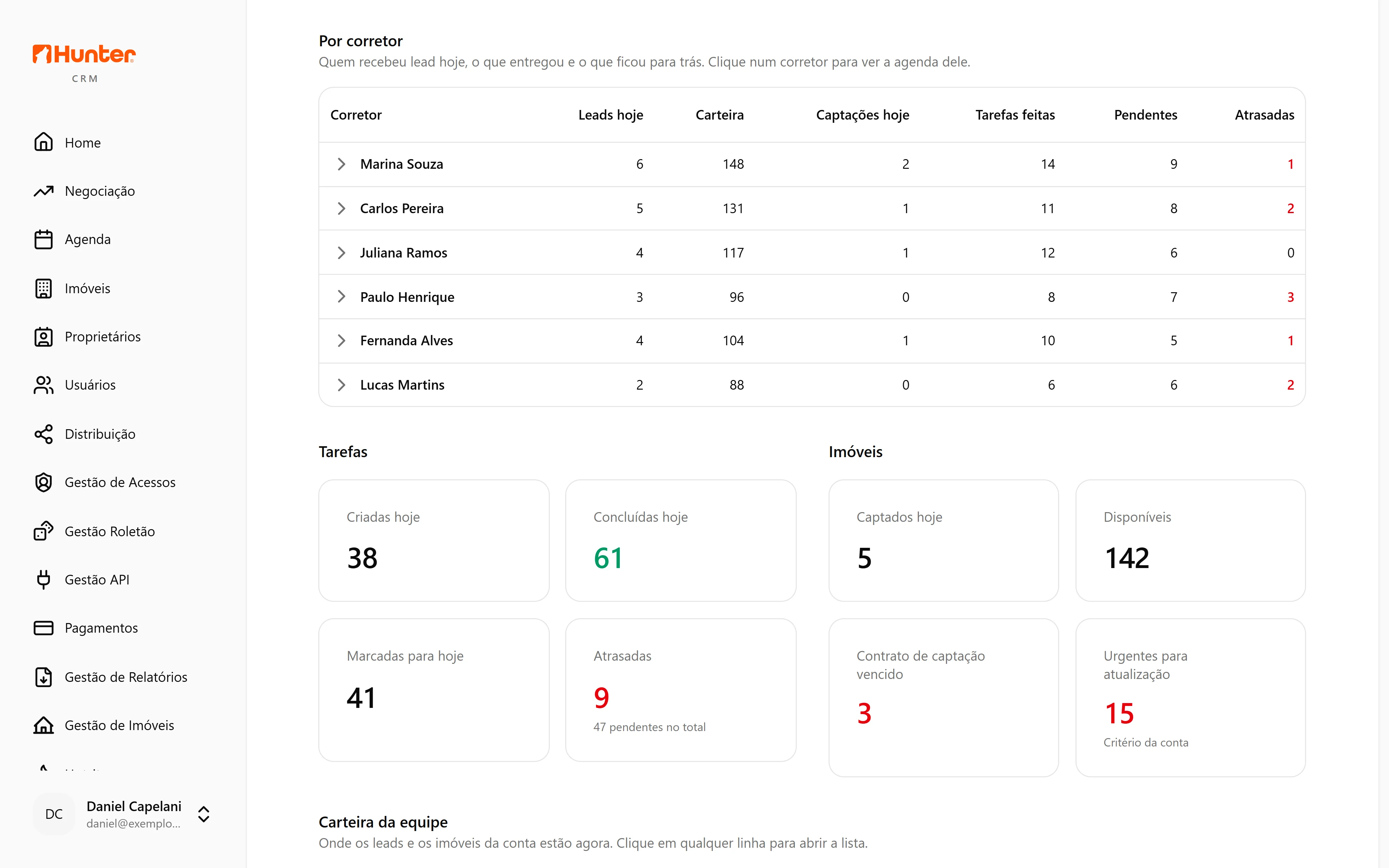The width and height of the screenshot is (1389, 868).
Task: Click the Leads hoje column header
Action: [x=611, y=115]
